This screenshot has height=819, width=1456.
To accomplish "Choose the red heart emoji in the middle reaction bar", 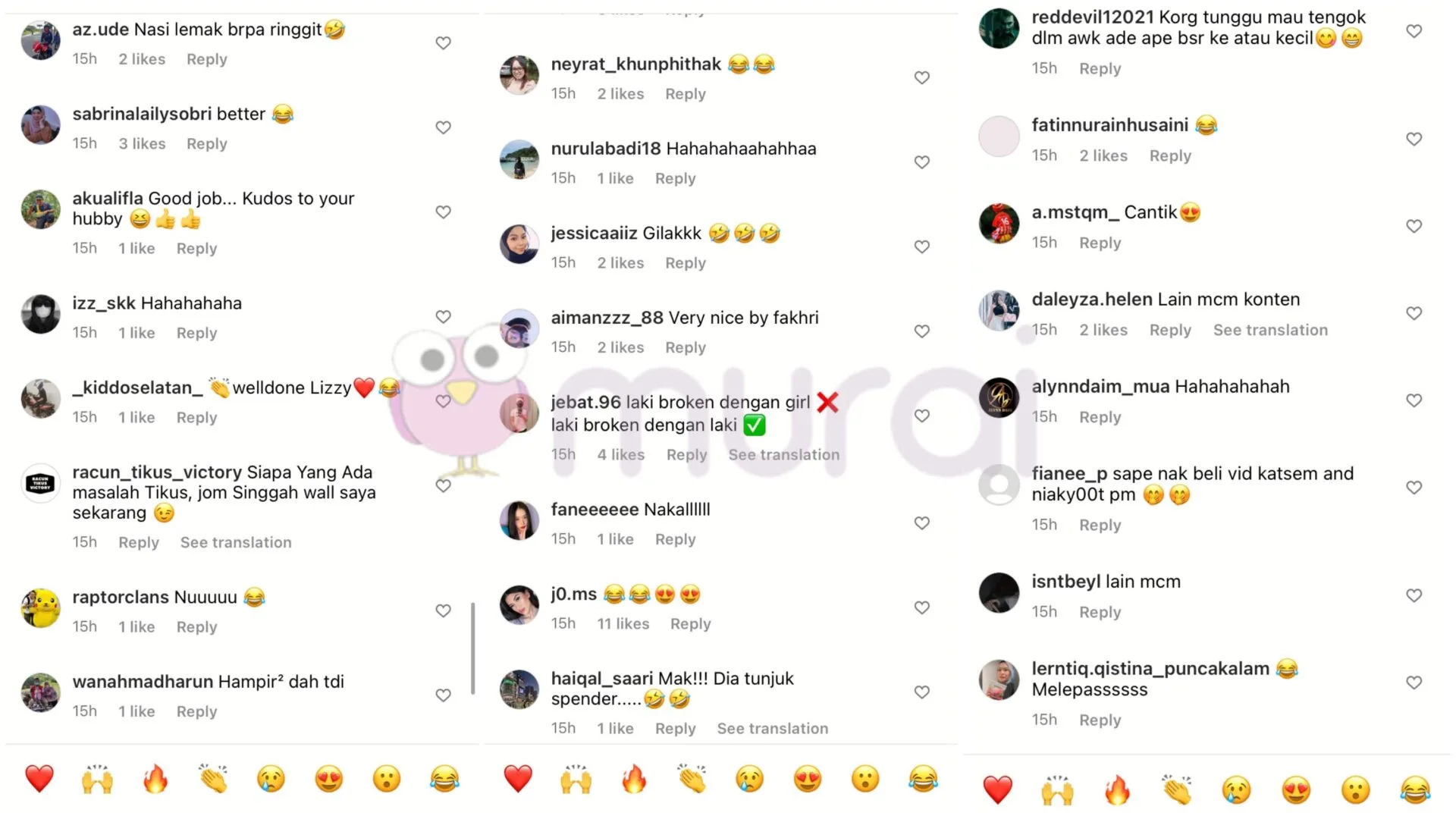I will click(518, 779).
